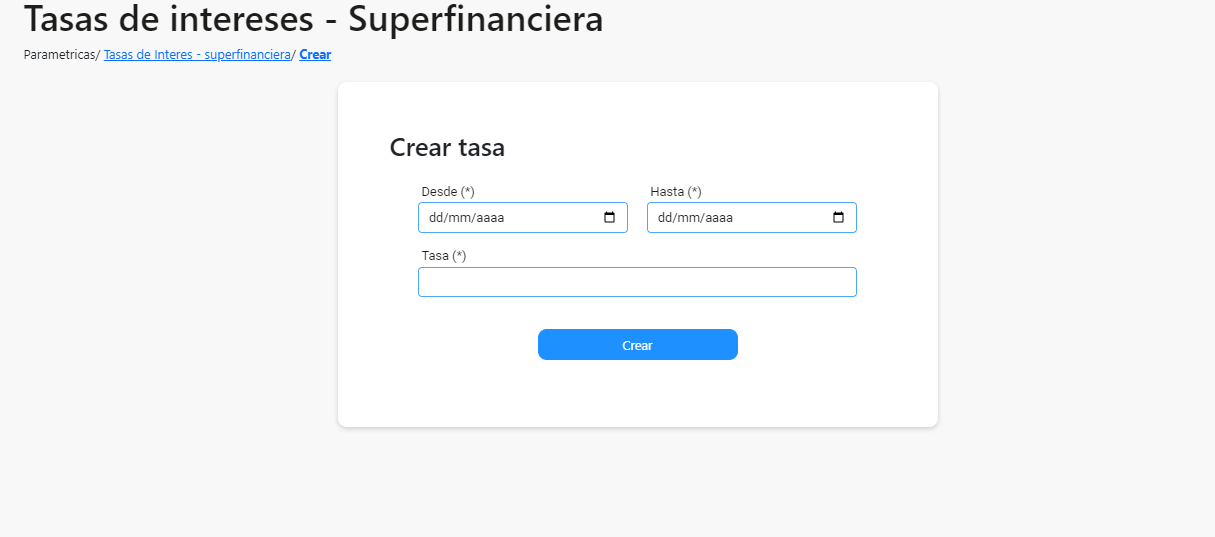Open Tasas de Interes - superfinanciera breadcrumb link

(x=197, y=55)
